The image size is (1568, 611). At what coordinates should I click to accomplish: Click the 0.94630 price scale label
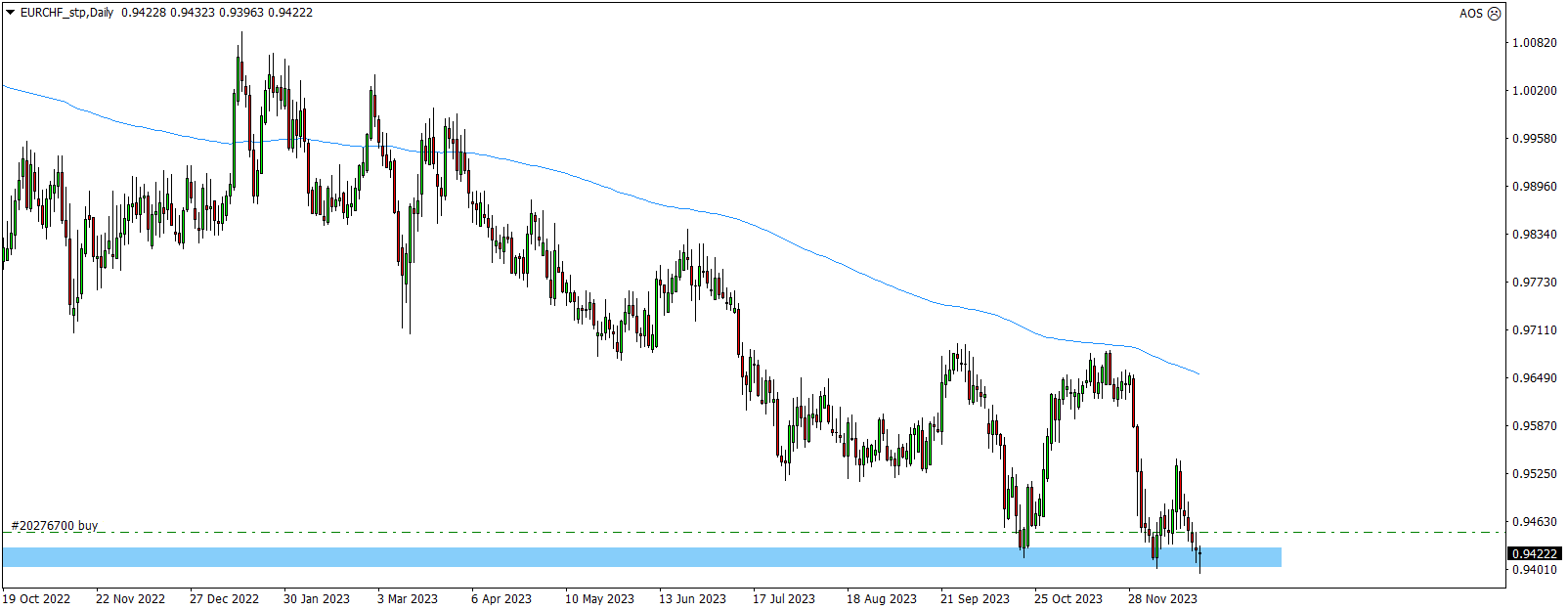[x=1535, y=522]
